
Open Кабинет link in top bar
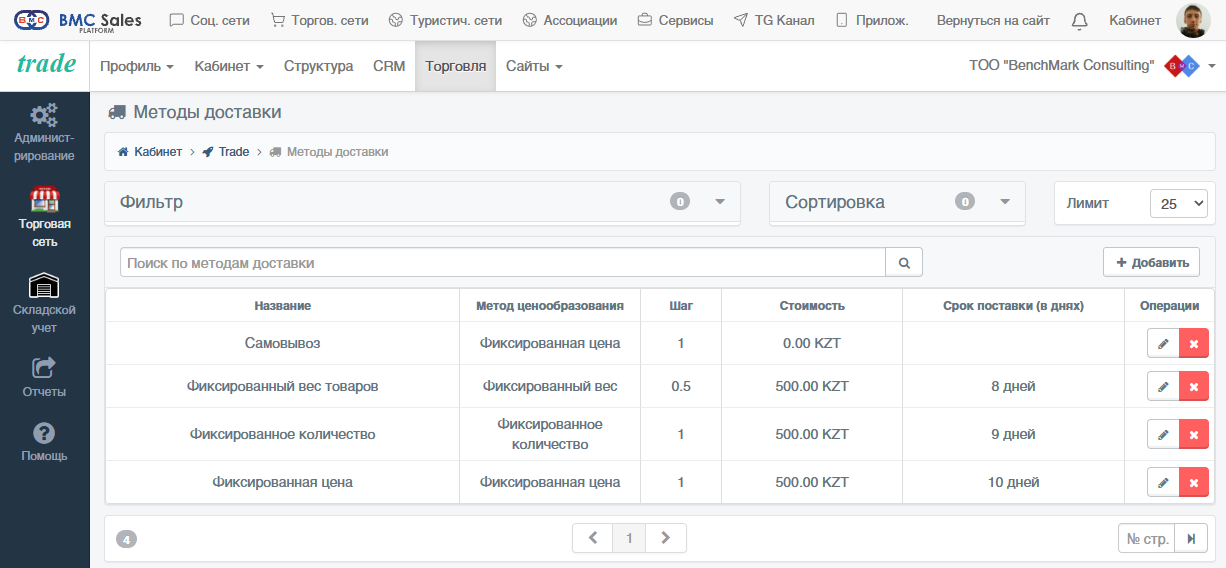1135,20
